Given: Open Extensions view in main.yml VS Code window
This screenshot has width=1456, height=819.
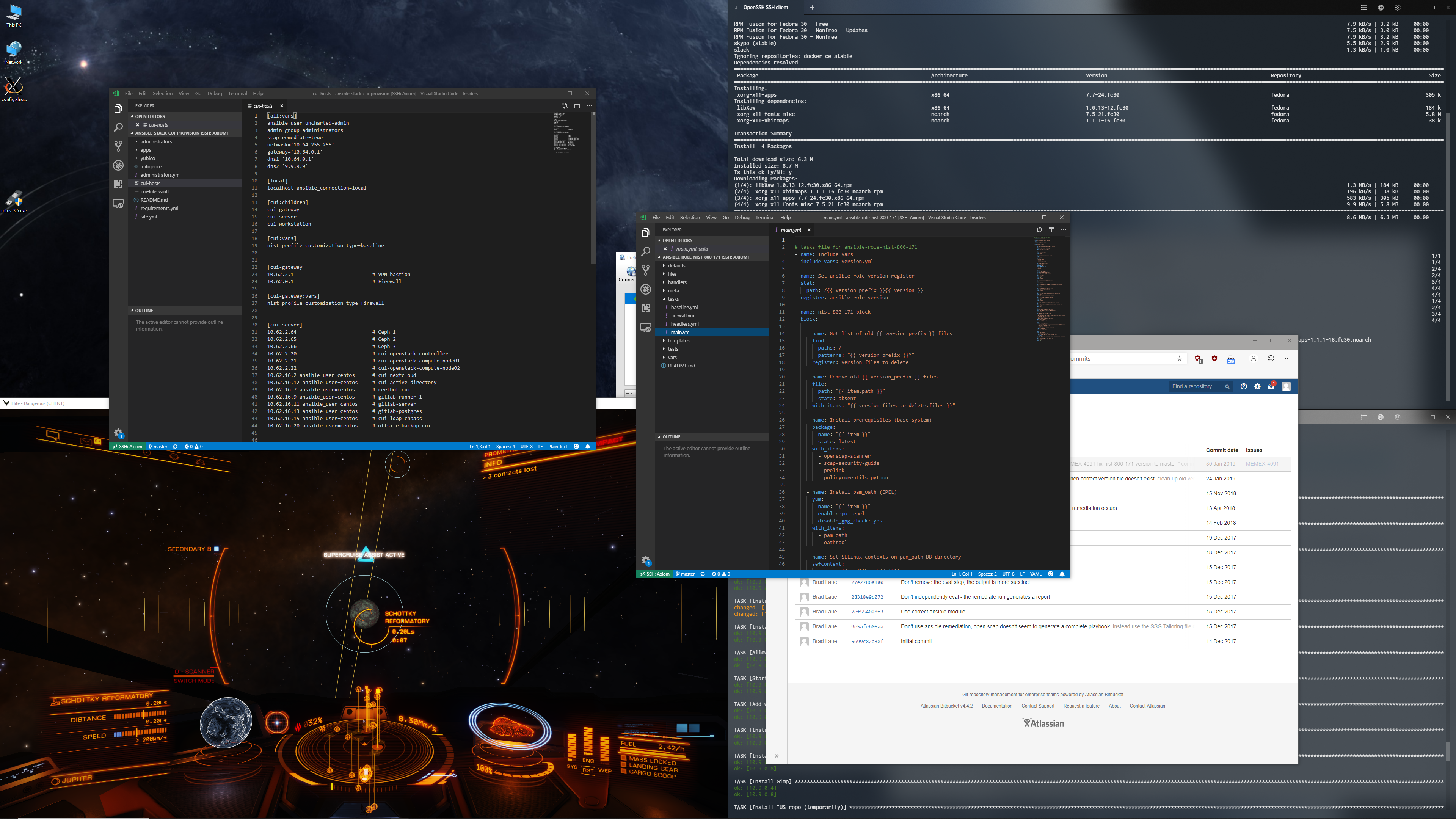Looking at the screenshot, I should tap(645, 308).
